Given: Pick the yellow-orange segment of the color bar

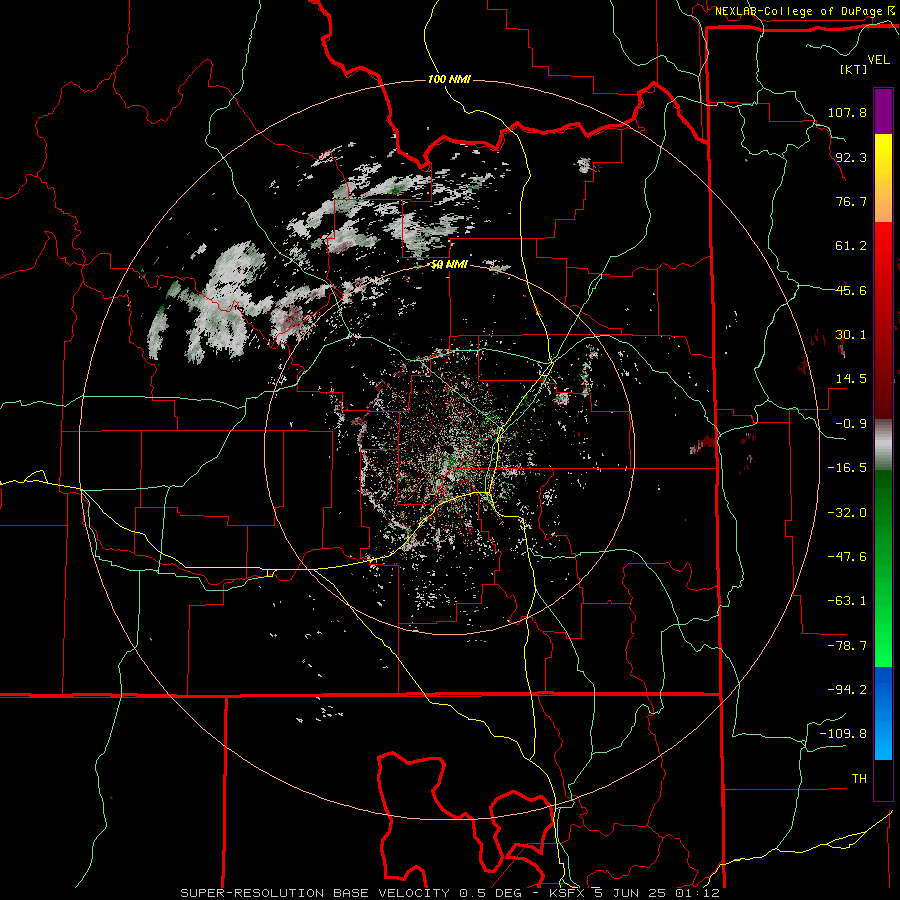Looking at the screenshot, I should (x=883, y=178).
